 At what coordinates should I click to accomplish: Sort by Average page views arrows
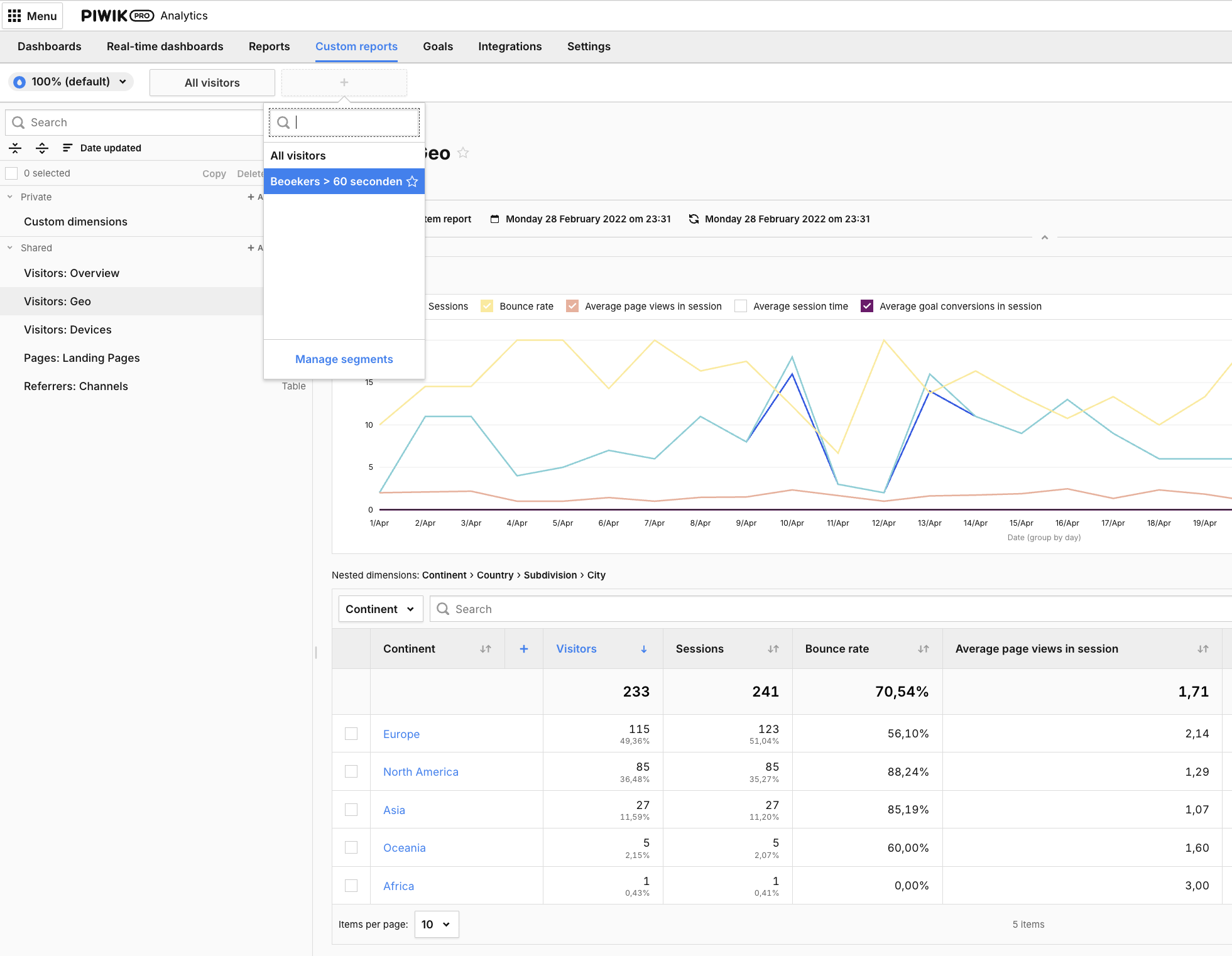1203,649
